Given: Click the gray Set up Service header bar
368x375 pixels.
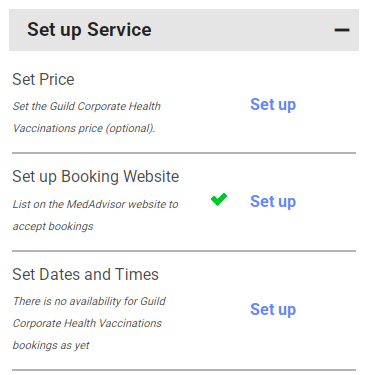Looking at the screenshot, I should (184, 30).
